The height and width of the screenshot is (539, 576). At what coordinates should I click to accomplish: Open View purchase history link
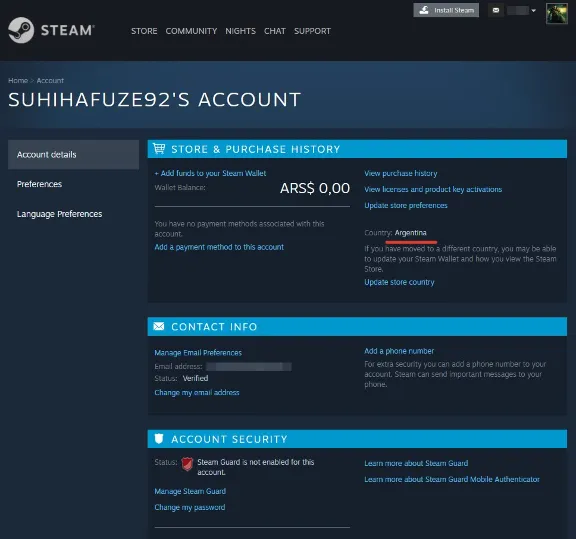click(x=401, y=173)
